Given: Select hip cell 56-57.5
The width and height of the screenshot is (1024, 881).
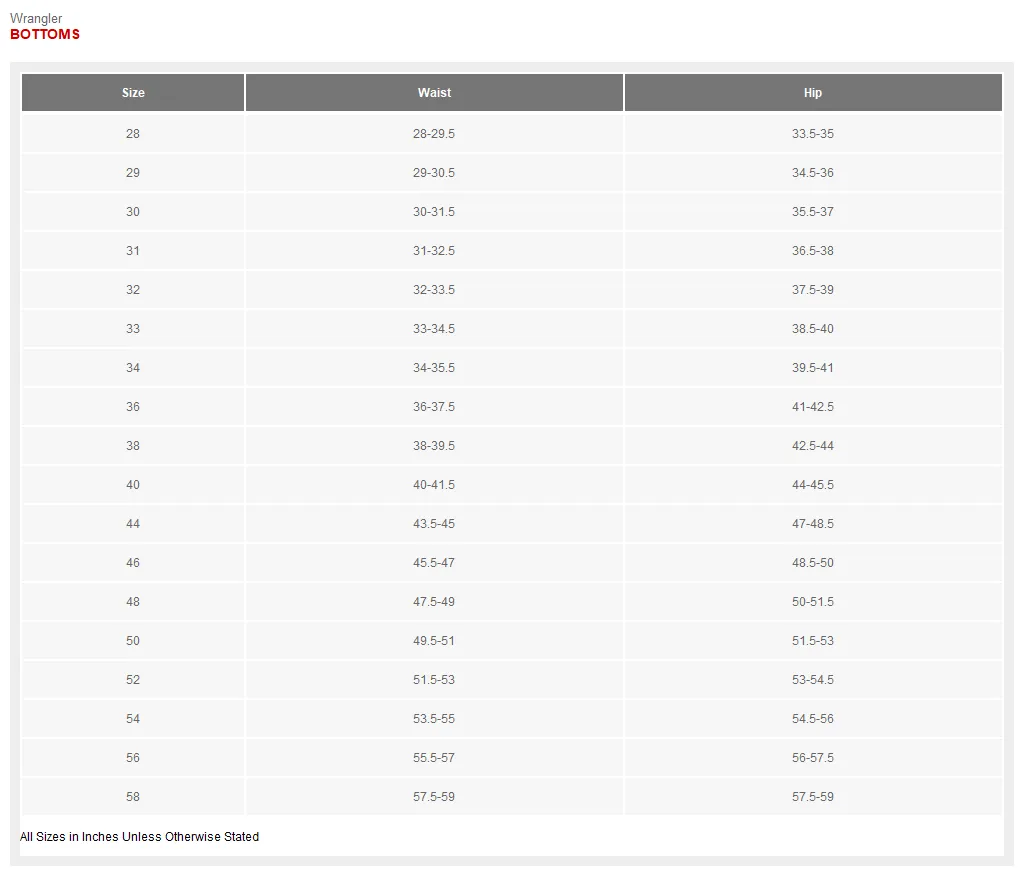Looking at the screenshot, I should click(813, 758).
